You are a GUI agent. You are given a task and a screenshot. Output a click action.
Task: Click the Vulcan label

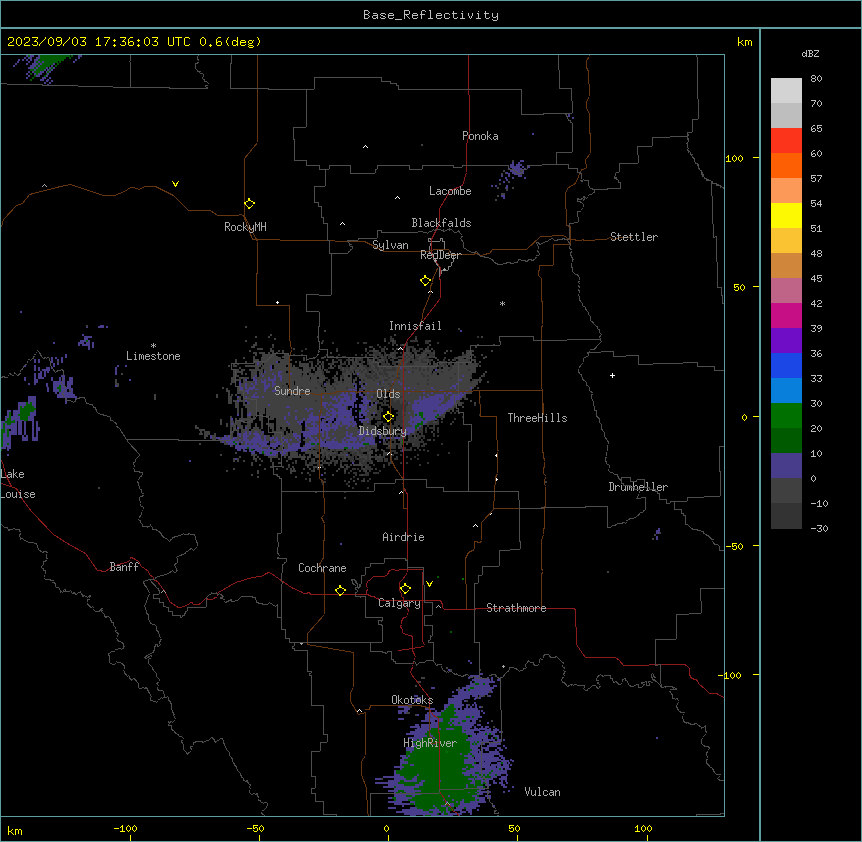click(x=542, y=792)
